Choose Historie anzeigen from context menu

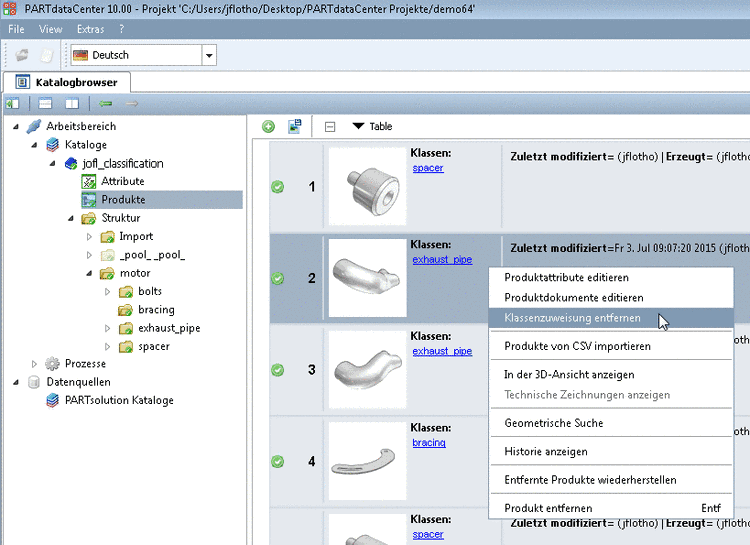611,452
